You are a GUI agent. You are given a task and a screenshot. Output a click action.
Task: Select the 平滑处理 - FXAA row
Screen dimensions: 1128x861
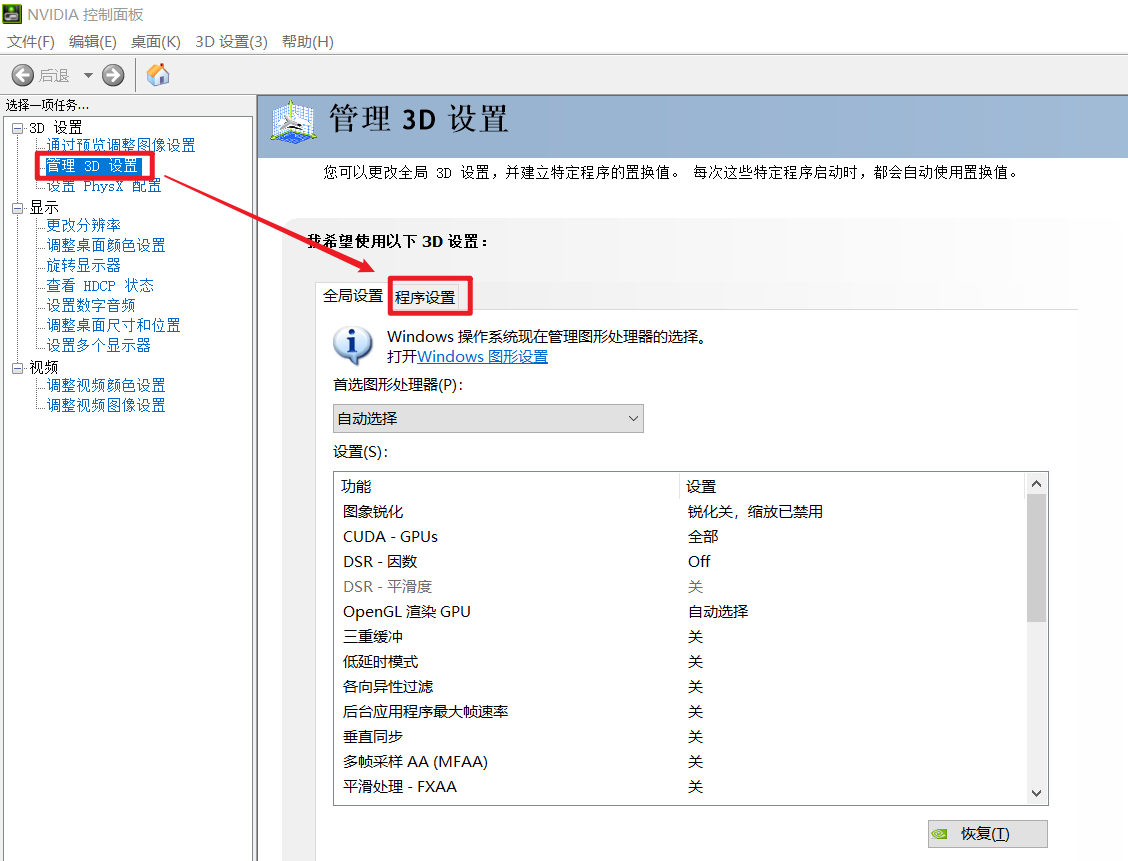point(680,787)
